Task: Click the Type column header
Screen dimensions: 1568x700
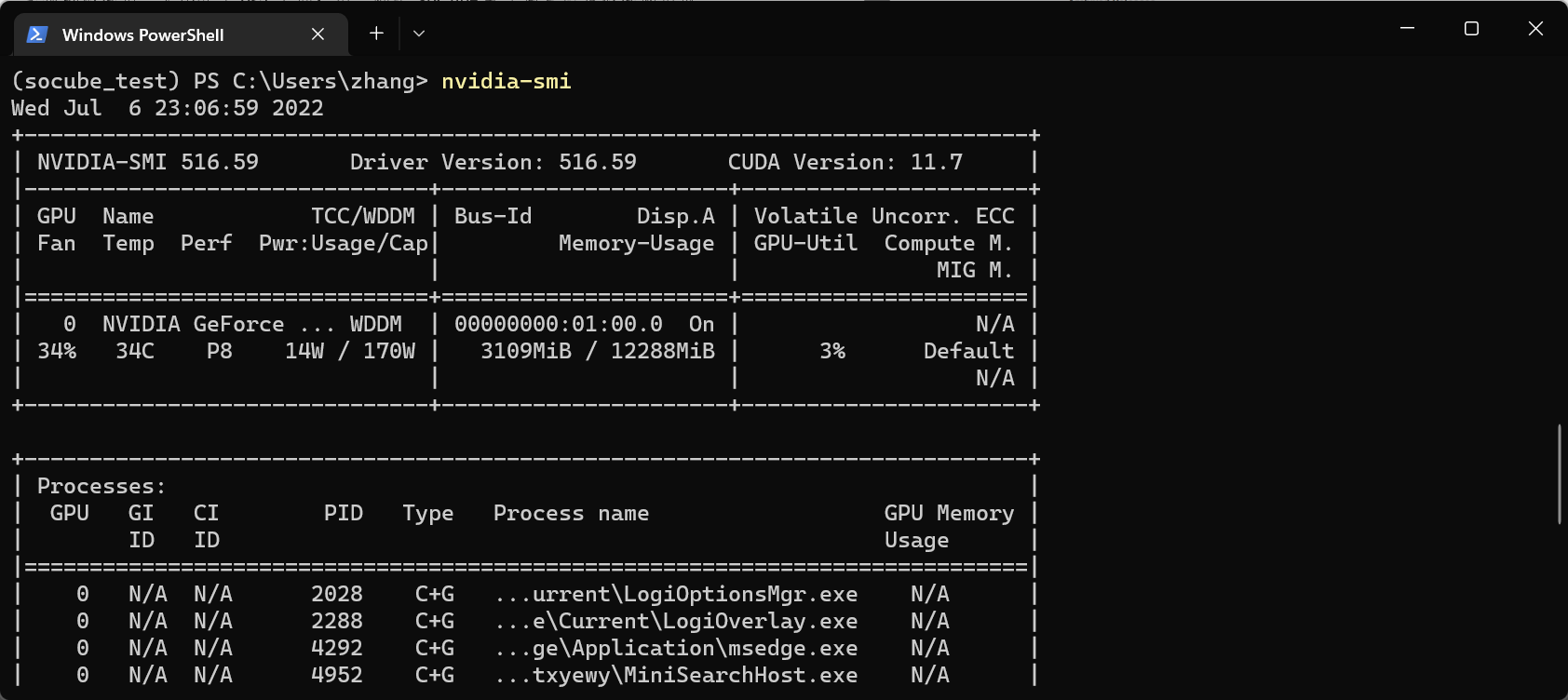Action: point(428,513)
